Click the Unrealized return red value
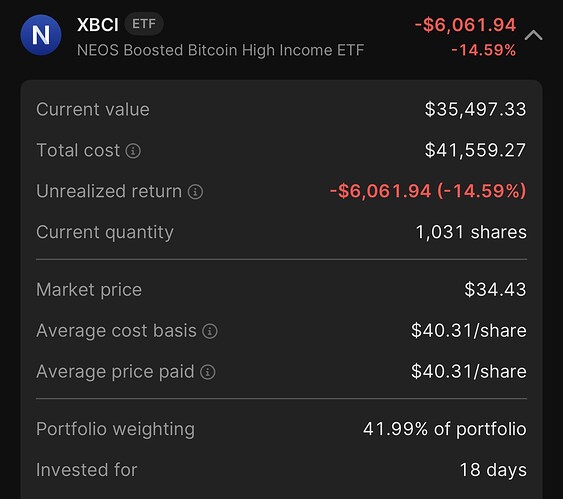 [428, 191]
